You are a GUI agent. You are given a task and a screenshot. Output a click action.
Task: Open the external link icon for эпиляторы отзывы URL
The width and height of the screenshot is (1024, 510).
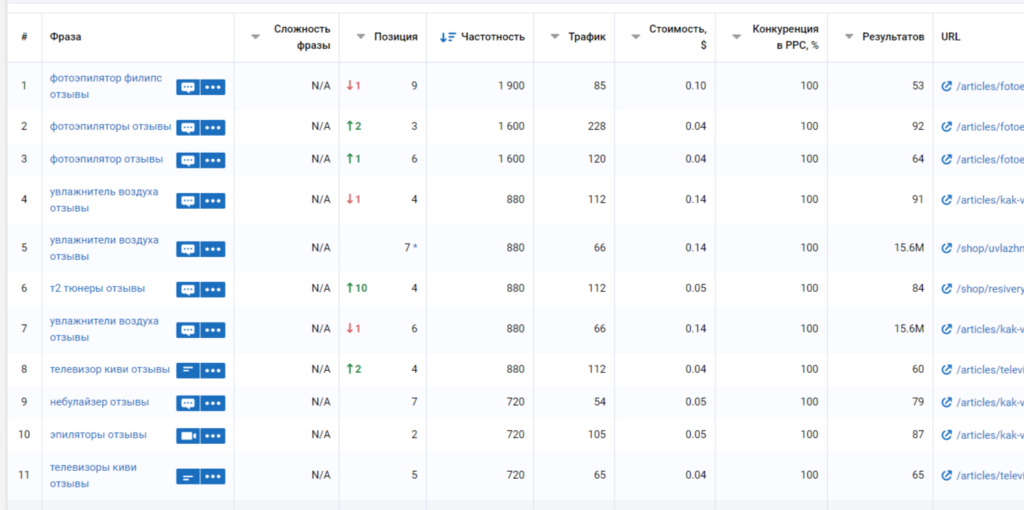(947, 435)
